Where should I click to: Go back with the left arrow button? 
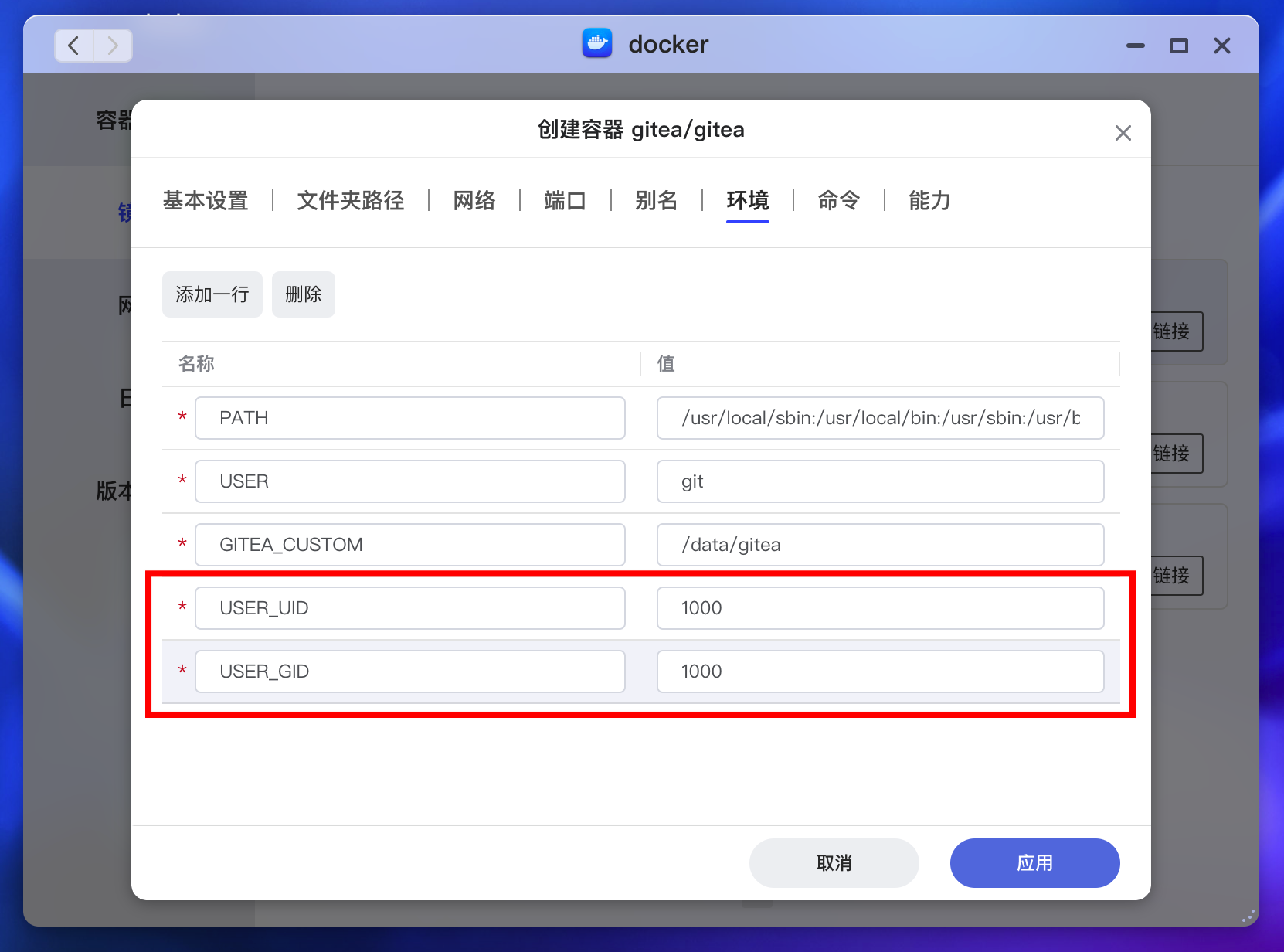click(74, 46)
